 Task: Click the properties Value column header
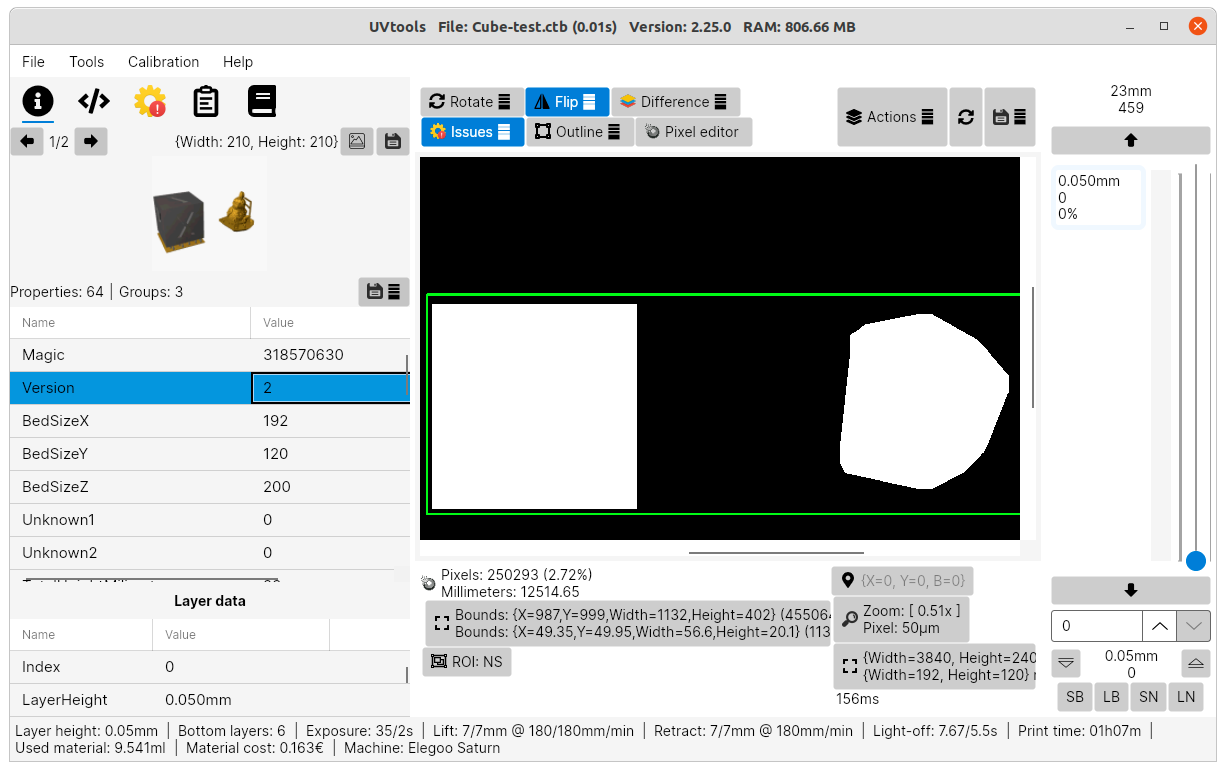tap(330, 323)
